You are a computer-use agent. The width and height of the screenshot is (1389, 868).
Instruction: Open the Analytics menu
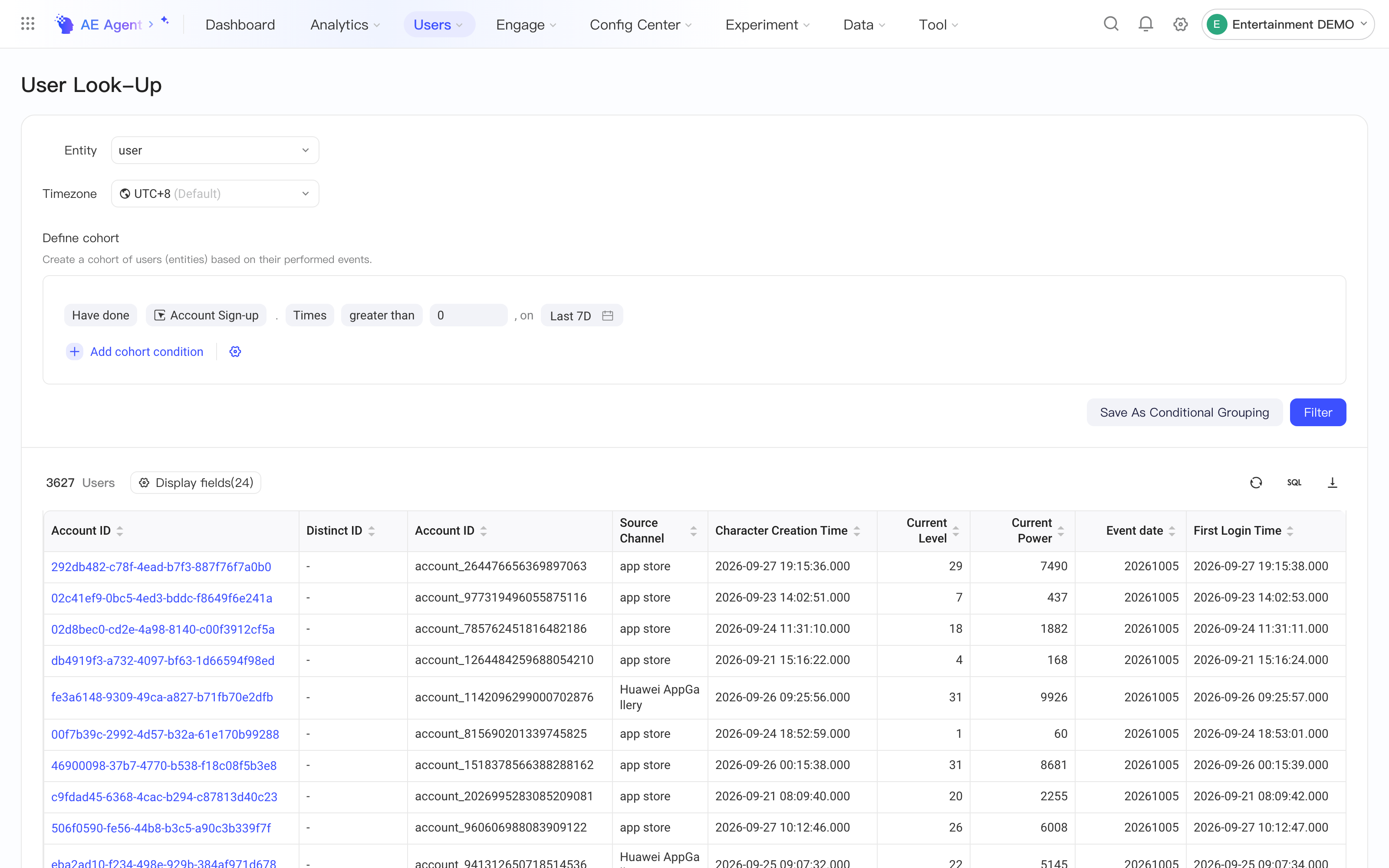(345, 25)
